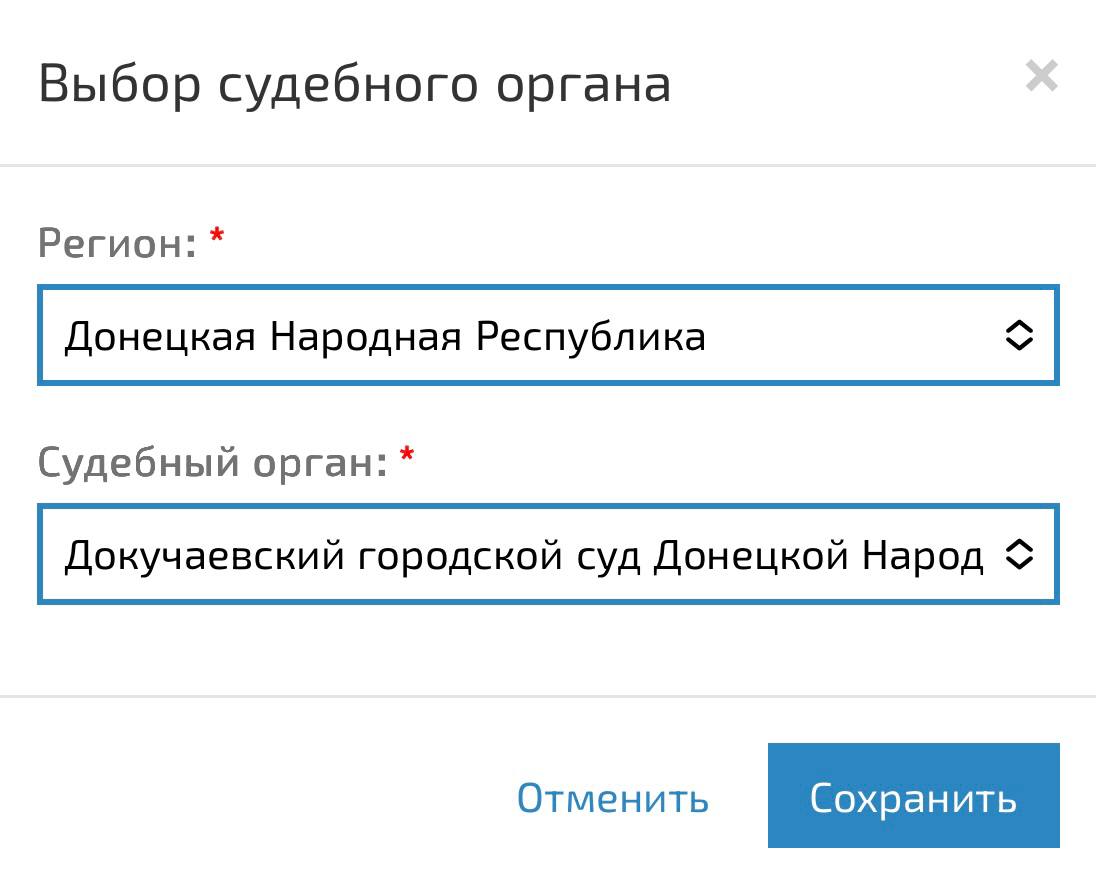Viewport: 1096px width, 882px height.
Task: Change the selected region
Action: point(548,335)
